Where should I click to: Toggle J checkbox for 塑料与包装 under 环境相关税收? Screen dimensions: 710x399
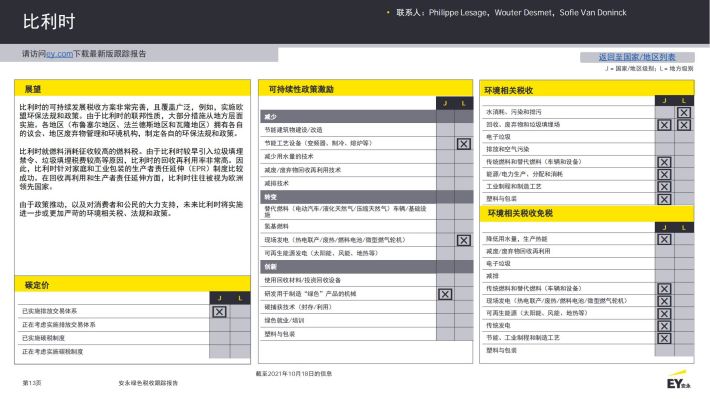click(664, 199)
